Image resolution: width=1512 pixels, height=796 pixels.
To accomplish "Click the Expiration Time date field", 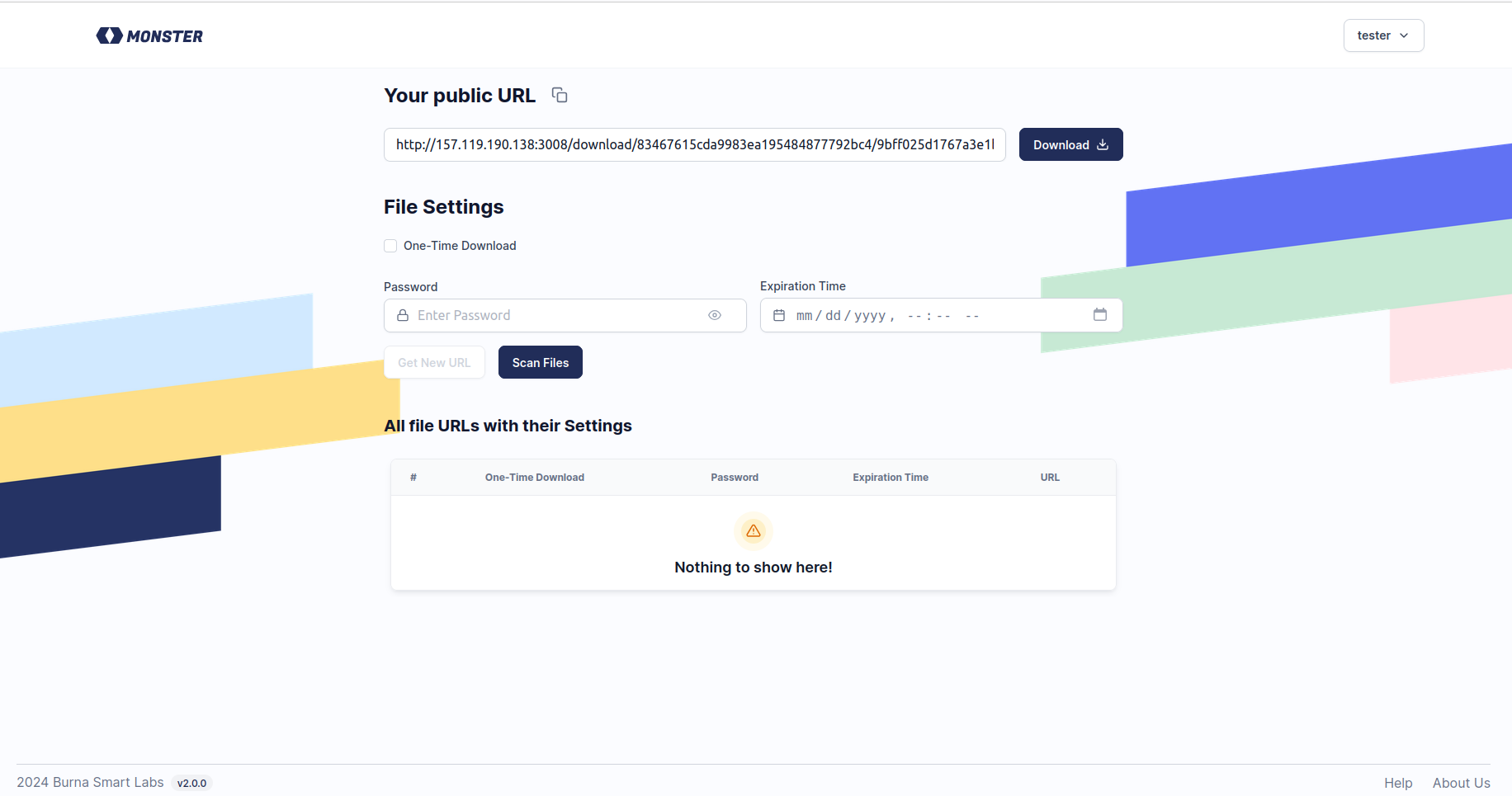I will tap(924, 315).
